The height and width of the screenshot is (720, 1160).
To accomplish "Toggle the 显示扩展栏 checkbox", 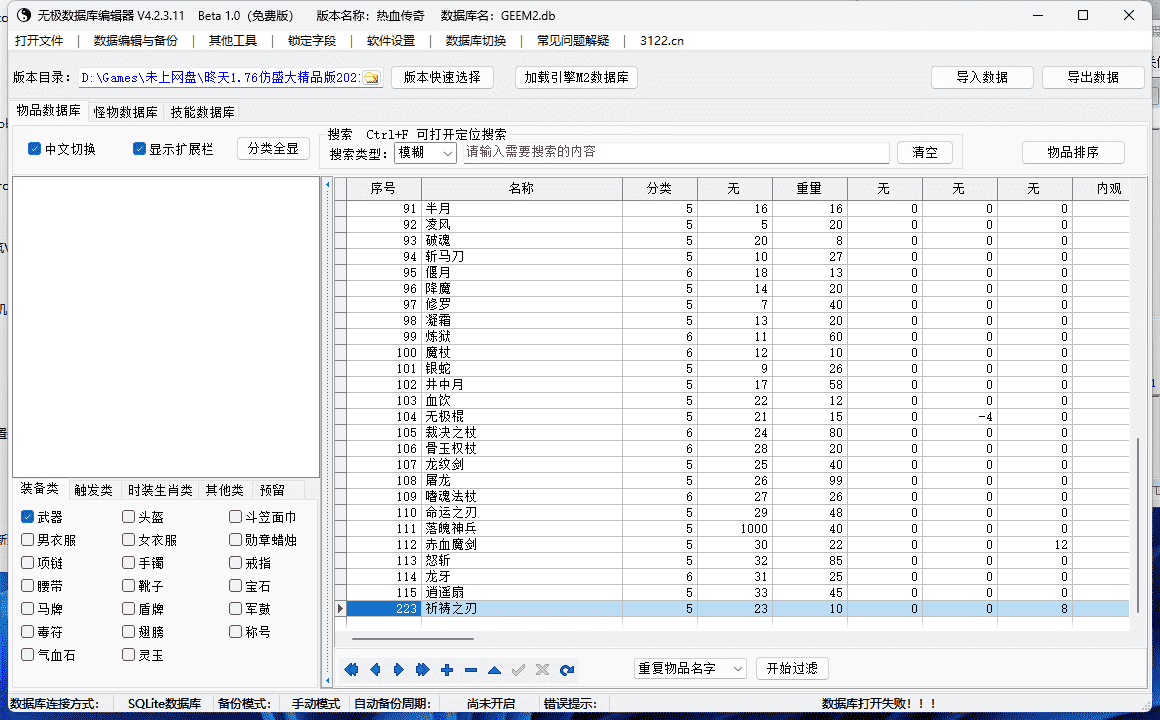I will coord(138,149).
